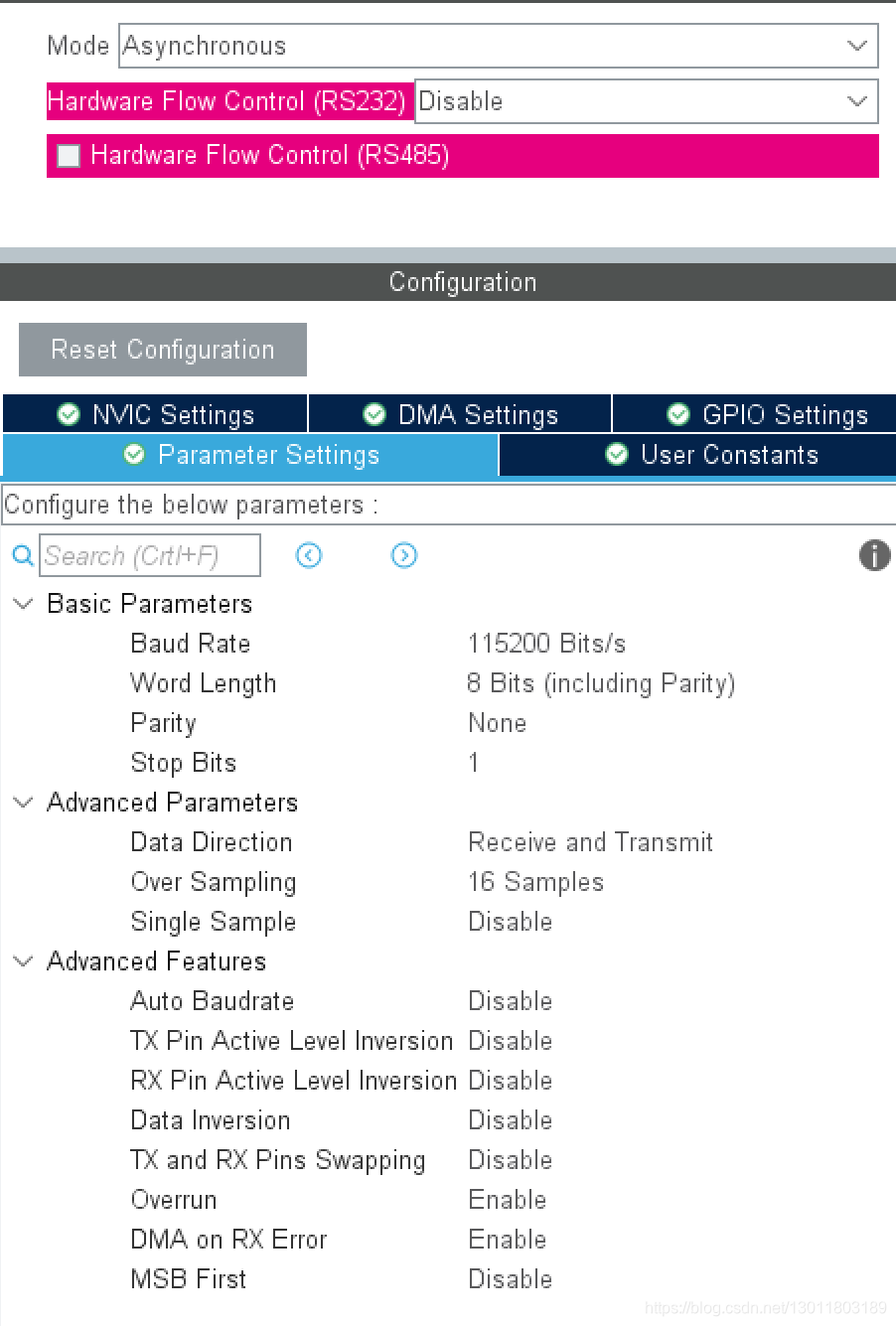The image size is (896, 1326).
Task: Click the next search result arrow icon
Action: pyautogui.click(x=403, y=555)
